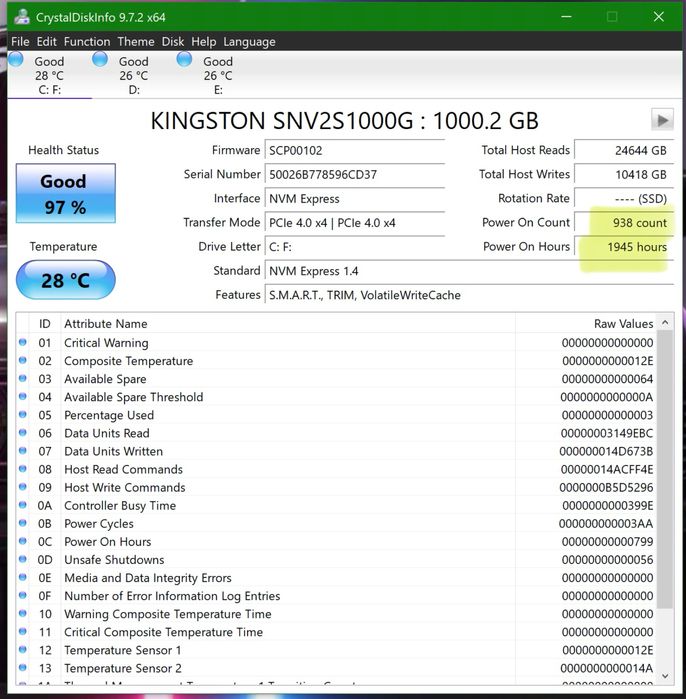Click the Serial Number field 50026B778596CD37
The image size is (686, 699).
coord(355,174)
